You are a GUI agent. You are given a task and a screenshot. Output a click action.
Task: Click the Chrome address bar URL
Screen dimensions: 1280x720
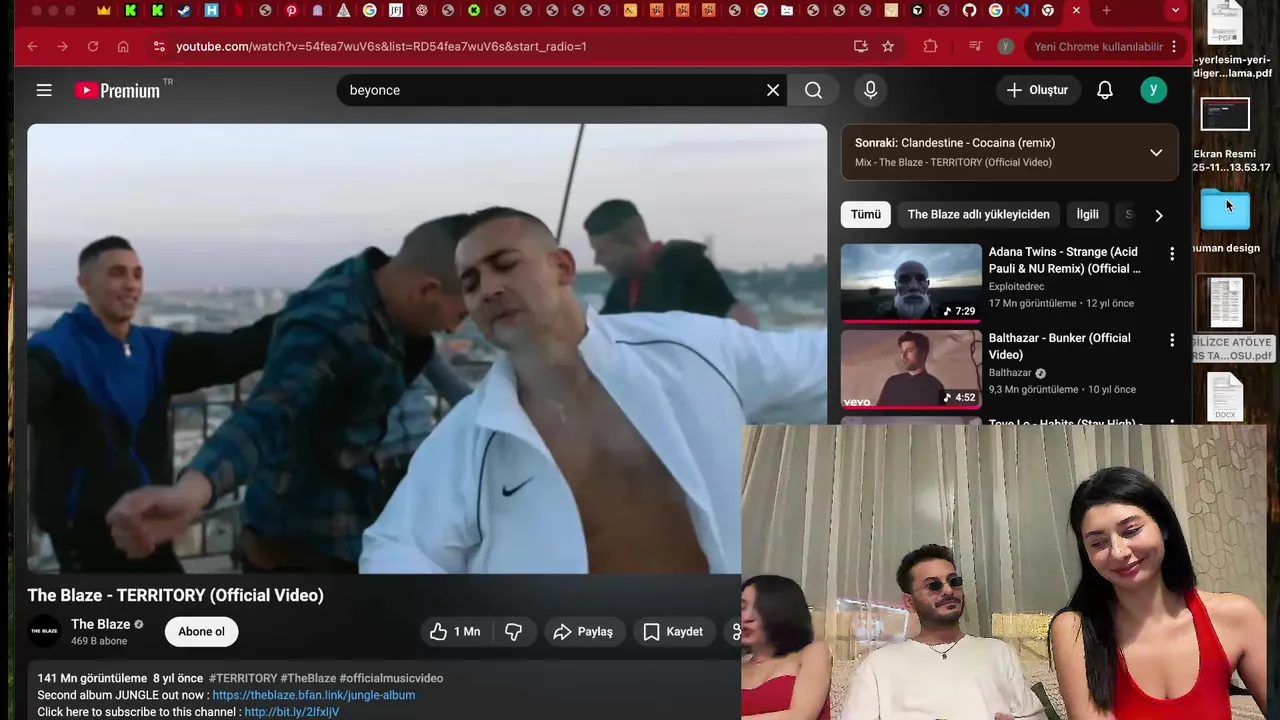pyautogui.click(x=381, y=46)
